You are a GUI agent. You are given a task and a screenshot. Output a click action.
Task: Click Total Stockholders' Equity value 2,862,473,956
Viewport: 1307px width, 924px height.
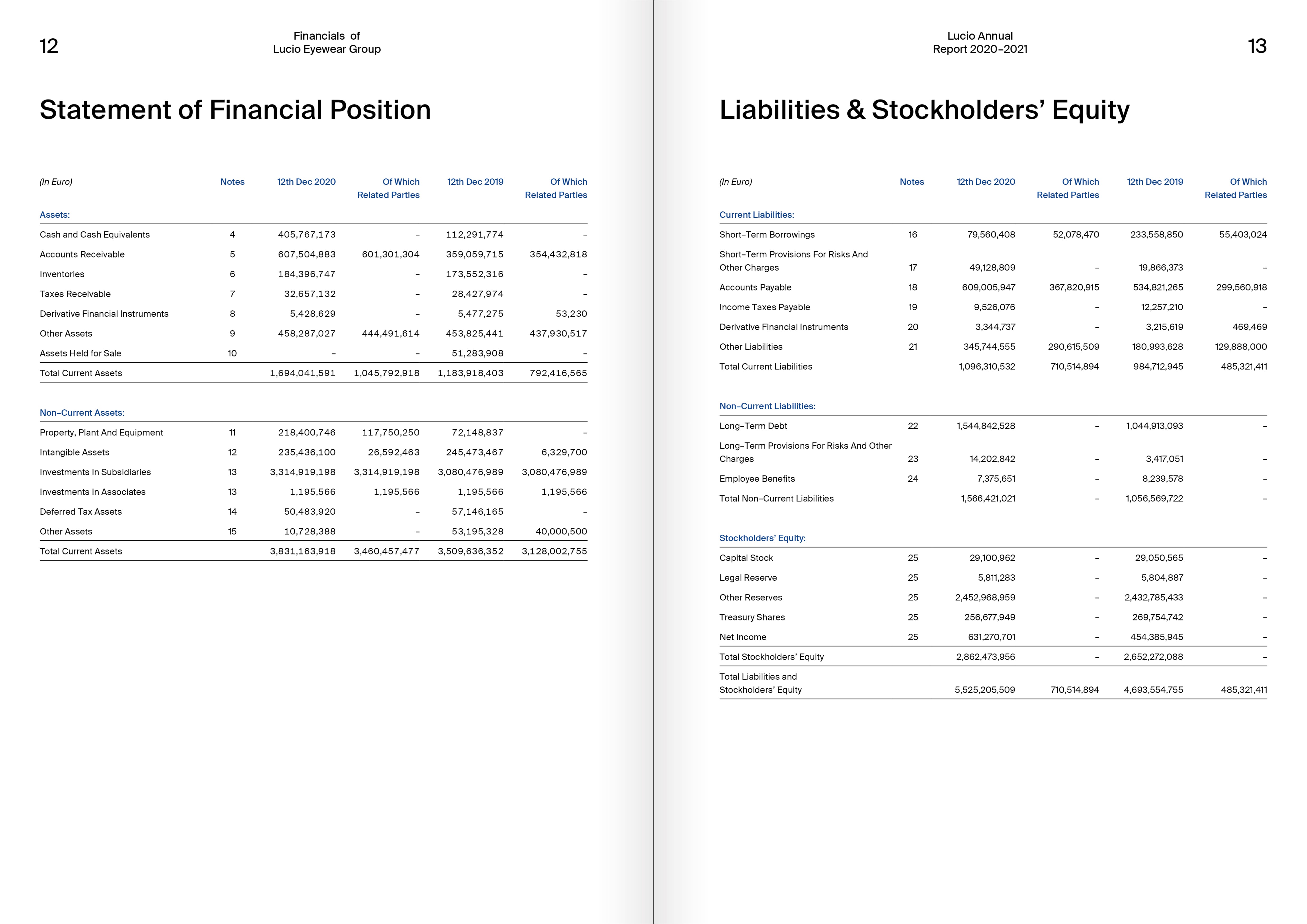coord(985,657)
